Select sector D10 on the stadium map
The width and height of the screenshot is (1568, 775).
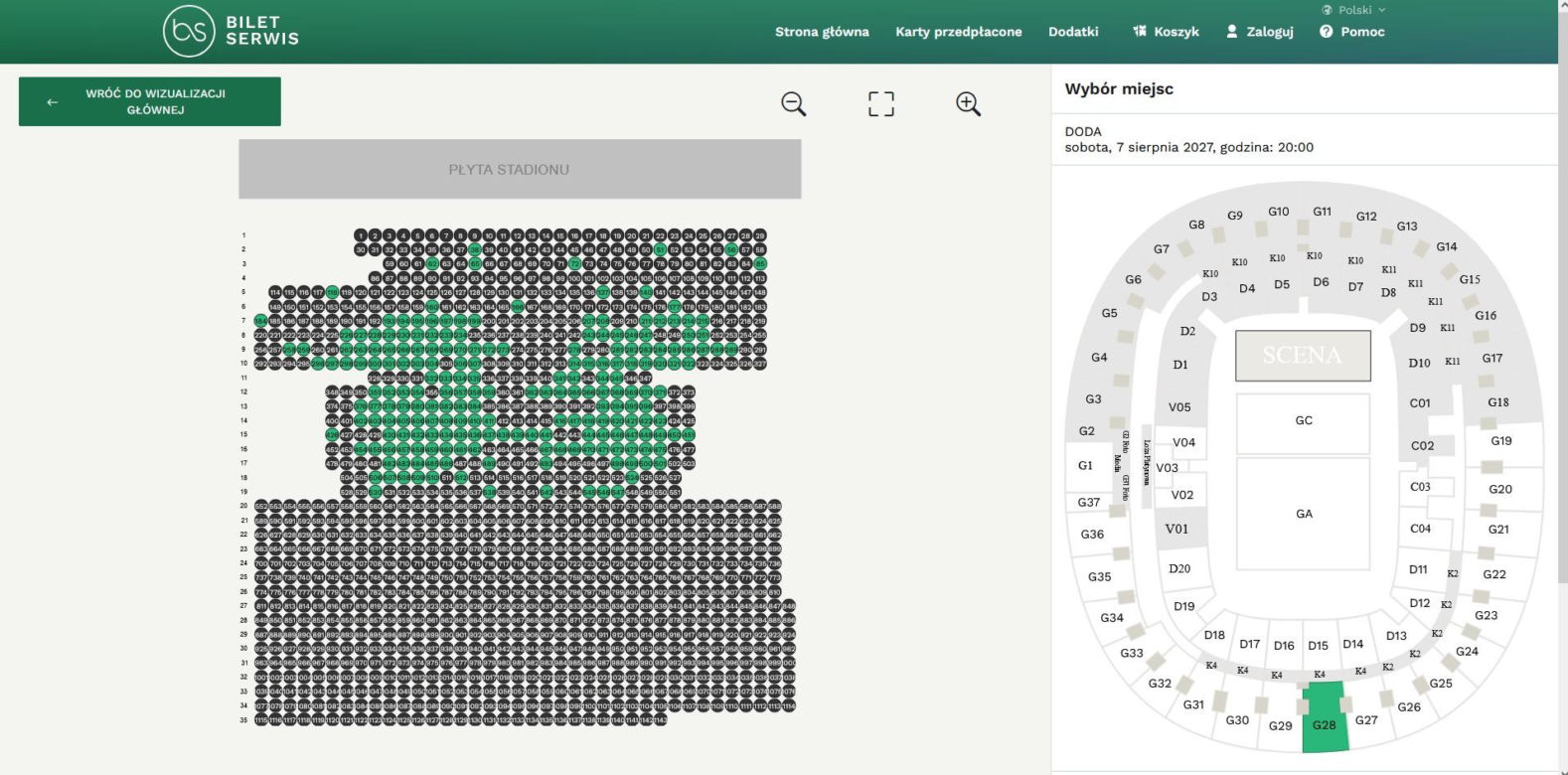(x=1419, y=363)
